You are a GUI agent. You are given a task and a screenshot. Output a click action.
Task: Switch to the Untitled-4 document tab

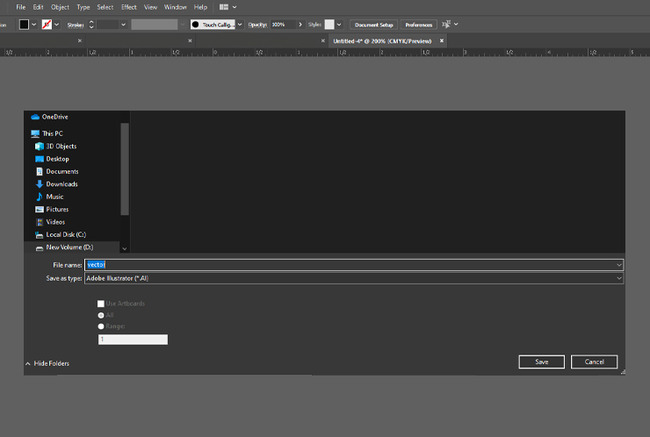(x=382, y=41)
